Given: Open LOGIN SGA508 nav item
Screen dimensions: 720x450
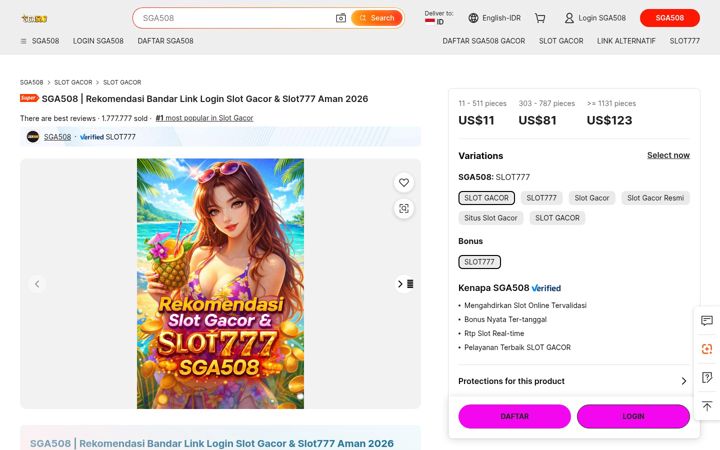Looking at the screenshot, I should coord(98,41).
